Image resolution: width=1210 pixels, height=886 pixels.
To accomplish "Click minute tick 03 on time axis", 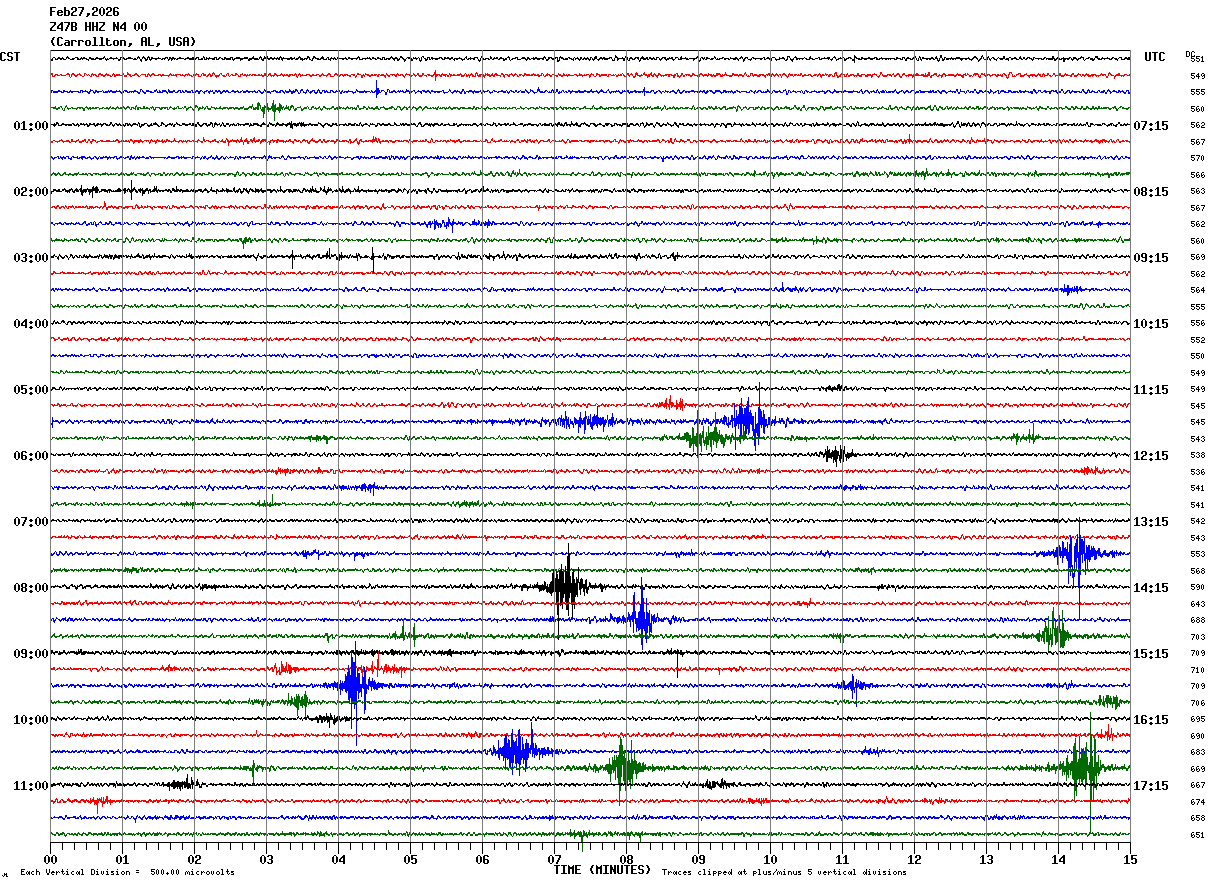I will click(266, 859).
